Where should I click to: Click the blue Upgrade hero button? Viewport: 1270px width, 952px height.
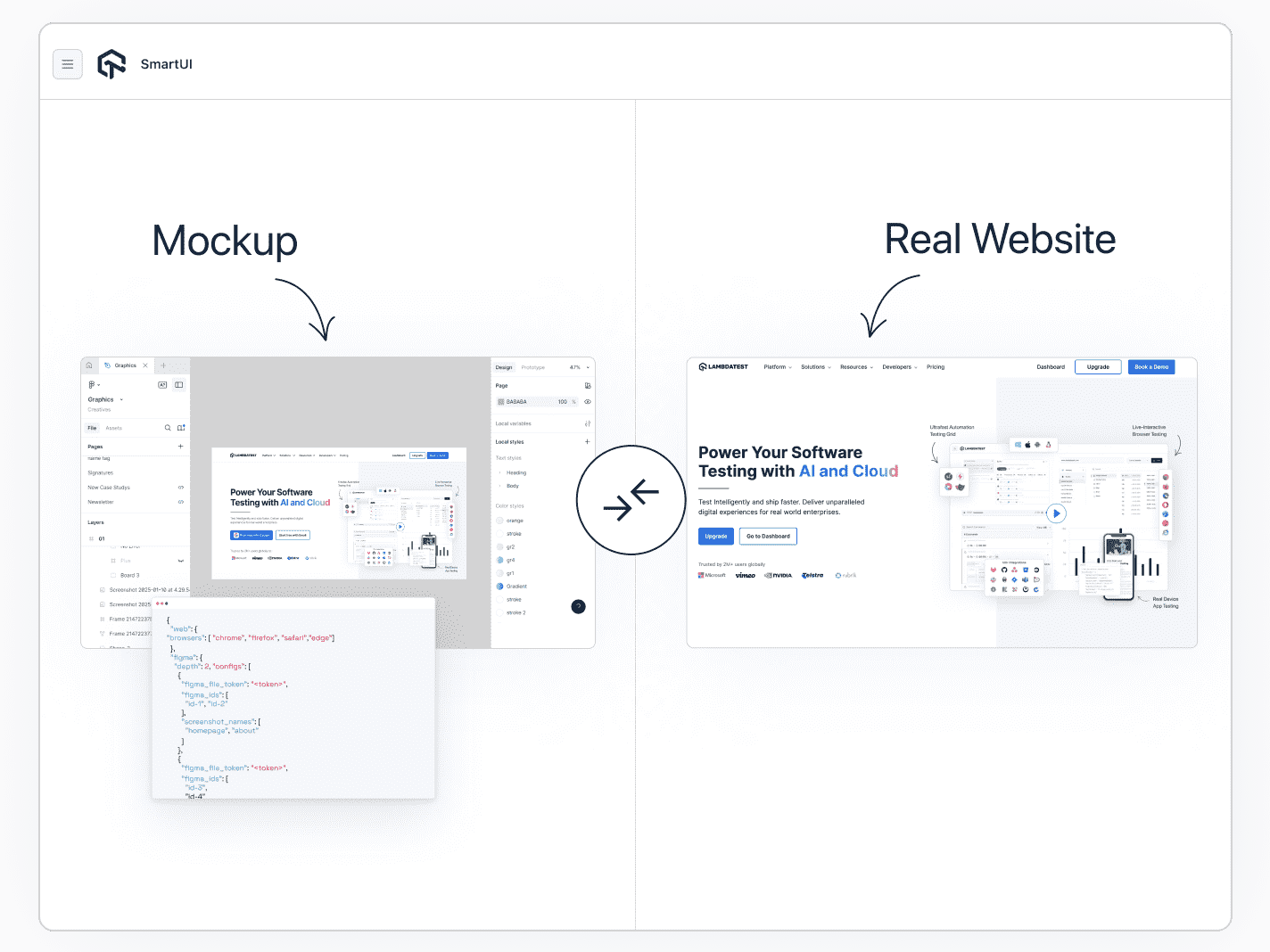pyautogui.click(x=716, y=537)
